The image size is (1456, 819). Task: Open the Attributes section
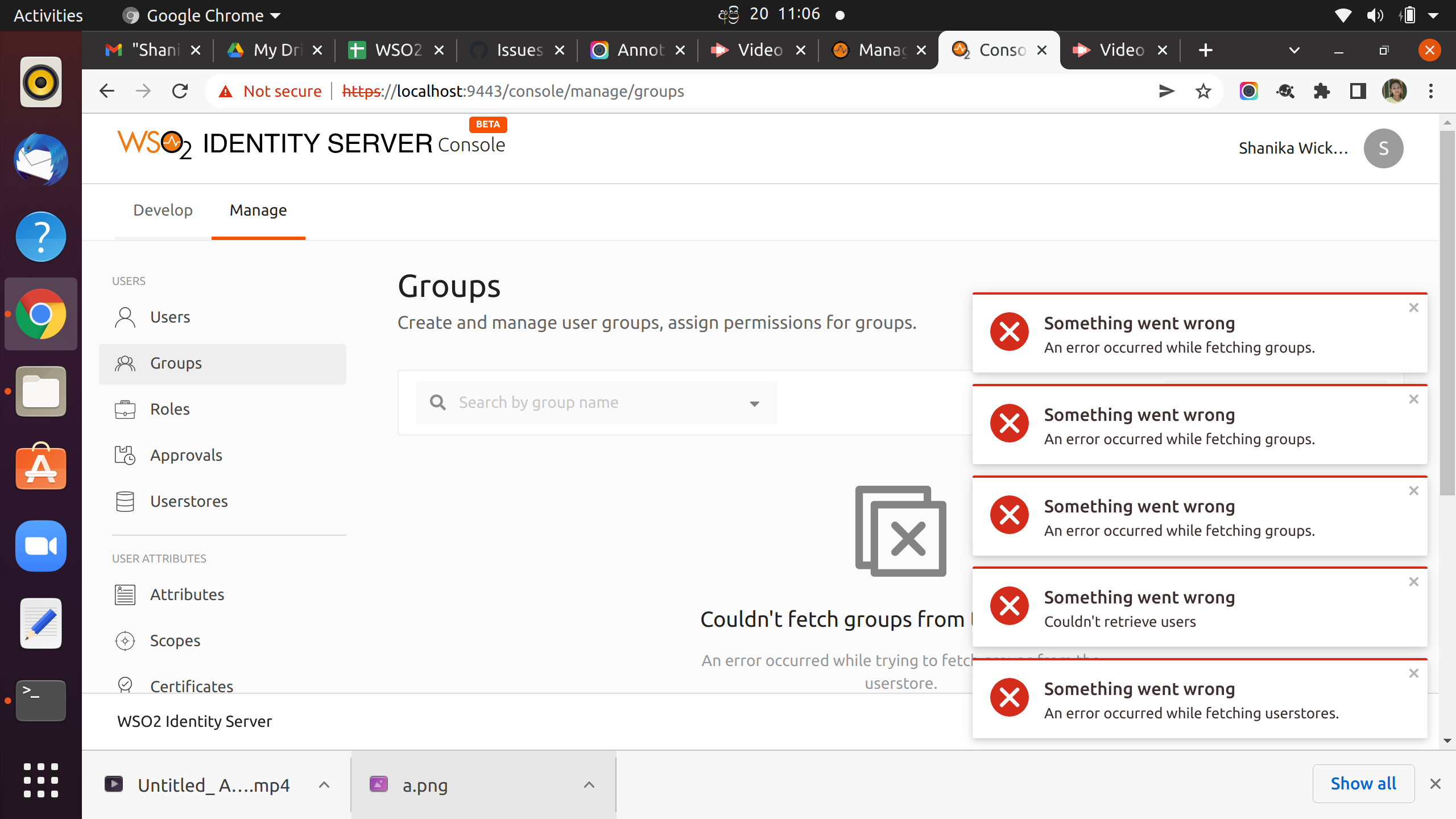click(x=187, y=594)
